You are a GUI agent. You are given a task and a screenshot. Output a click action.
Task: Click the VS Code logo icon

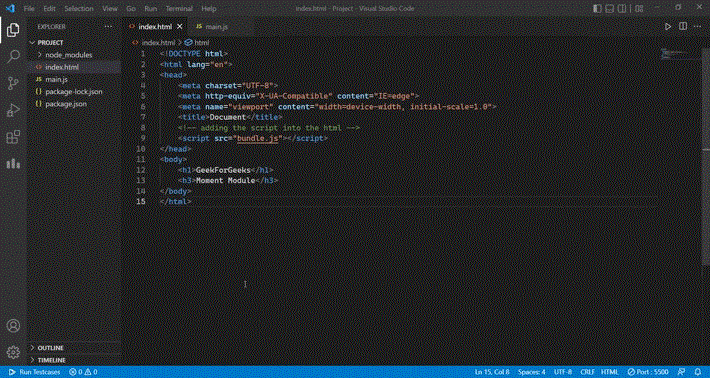(x=10, y=8)
